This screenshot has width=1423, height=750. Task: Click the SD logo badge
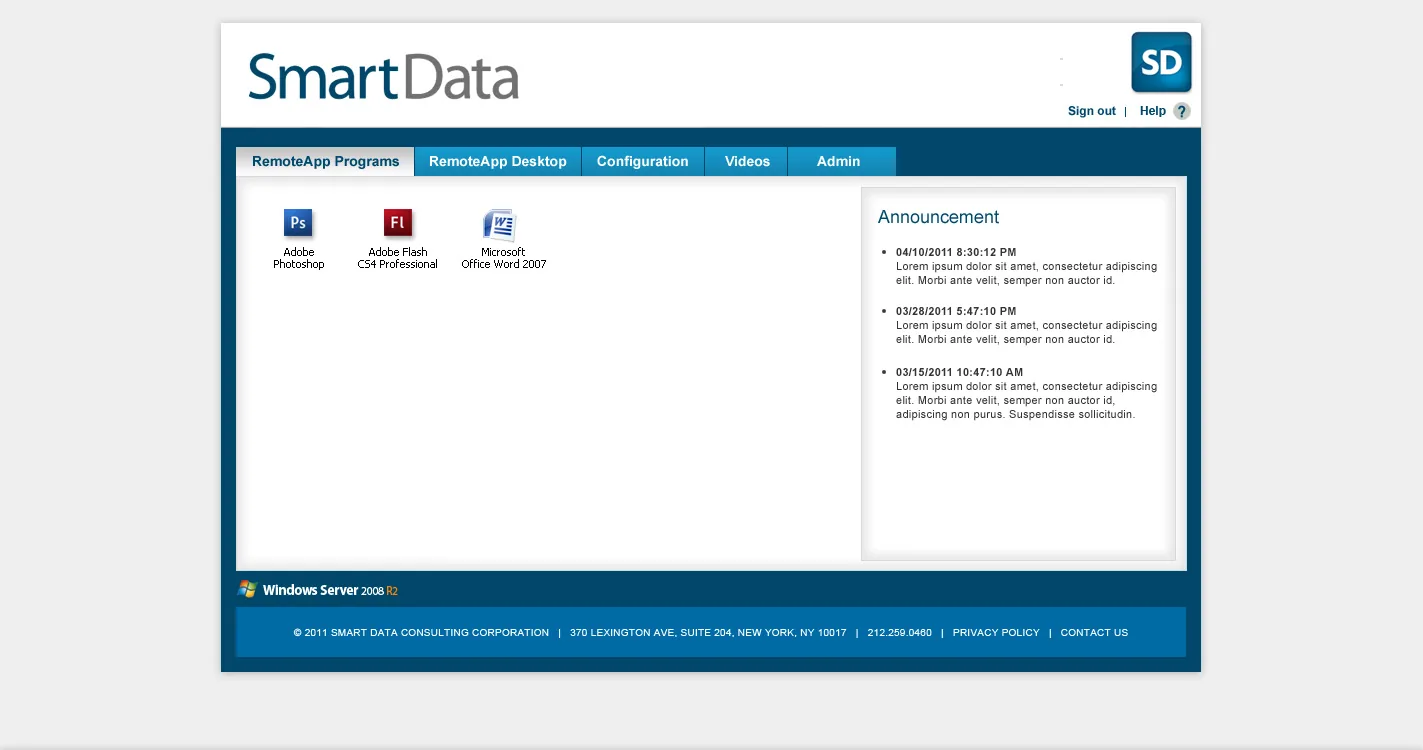1161,62
